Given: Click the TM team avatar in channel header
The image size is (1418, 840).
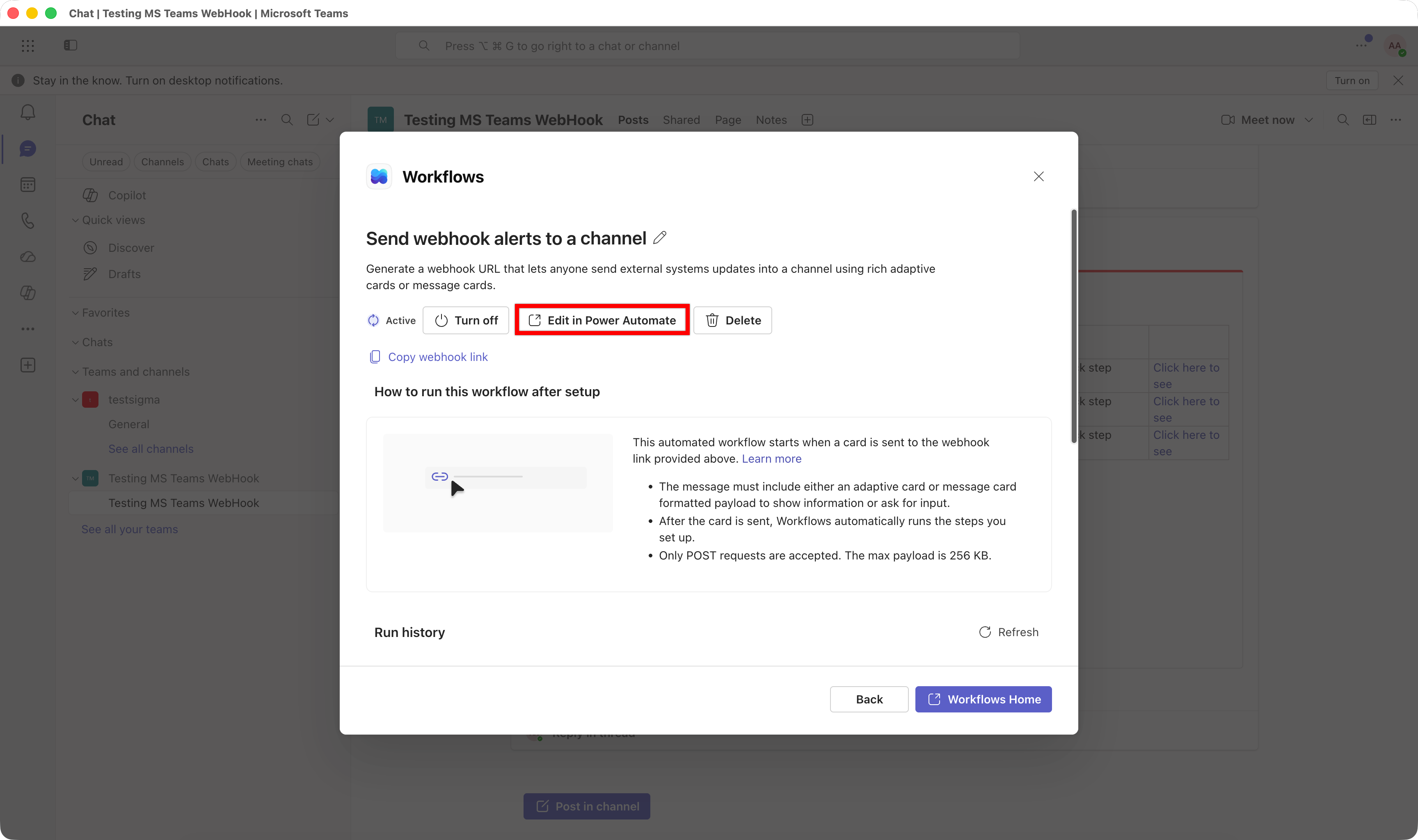Looking at the screenshot, I should pyautogui.click(x=380, y=119).
